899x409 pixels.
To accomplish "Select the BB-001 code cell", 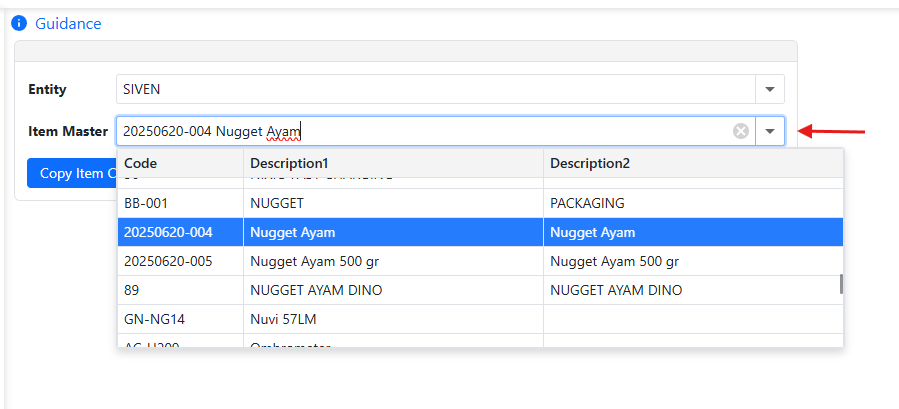I will (x=181, y=203).
